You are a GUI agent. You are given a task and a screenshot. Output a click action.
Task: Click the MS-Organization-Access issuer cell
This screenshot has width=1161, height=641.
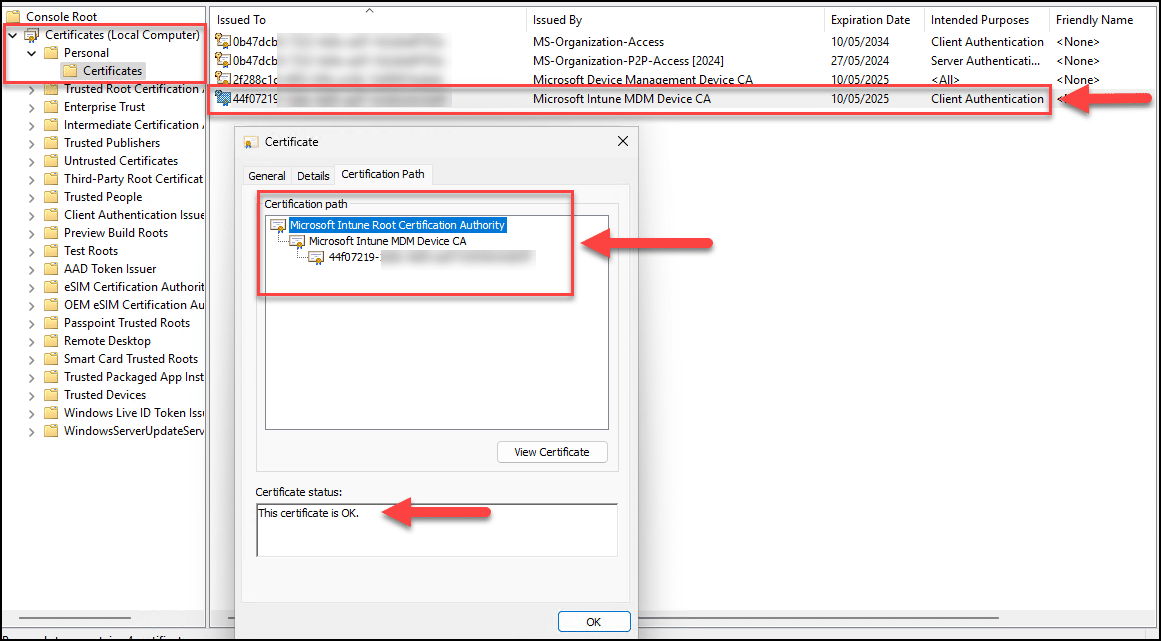tap(598, 41)
